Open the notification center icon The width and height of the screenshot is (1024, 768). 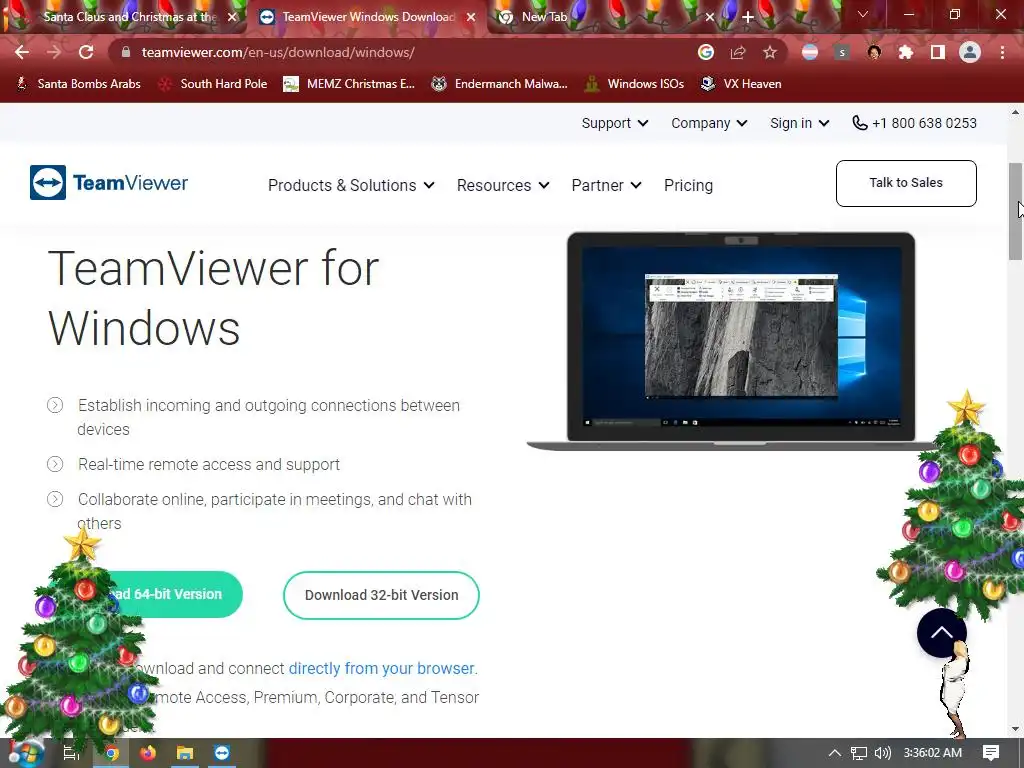click(991, 753)
